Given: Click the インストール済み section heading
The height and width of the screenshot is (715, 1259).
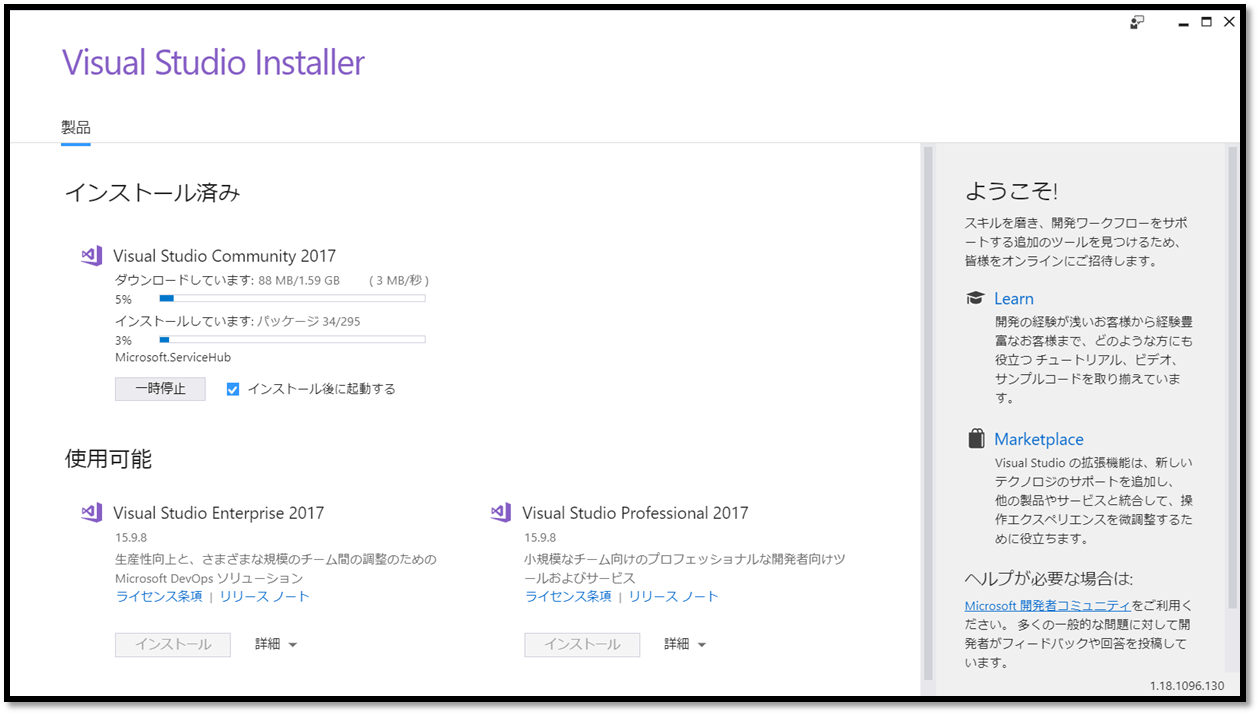Looking at the screenshot, I should pyautogui.click(x=153, y=193).
